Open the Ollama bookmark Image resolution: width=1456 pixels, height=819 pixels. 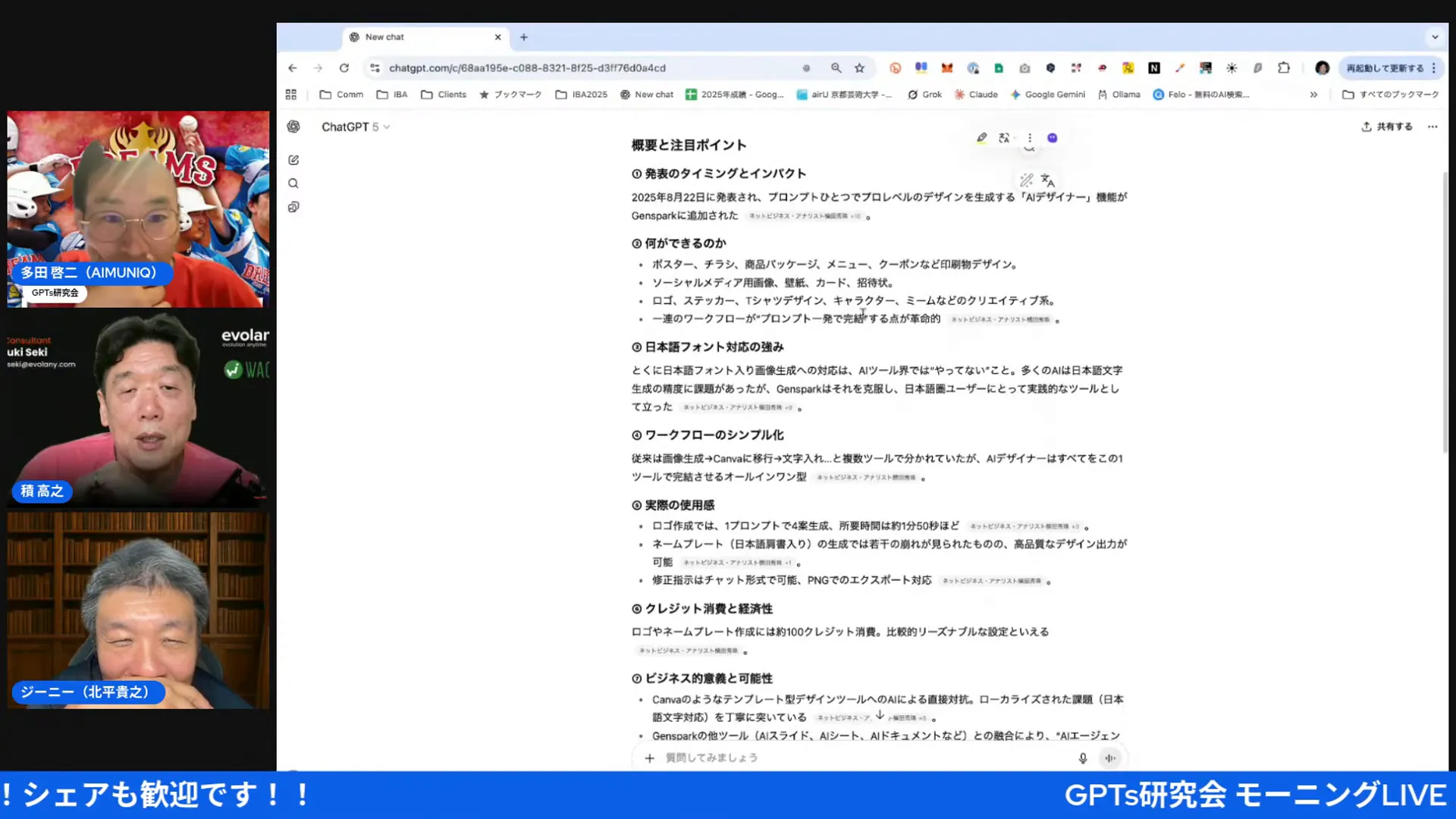(1119, 95)
